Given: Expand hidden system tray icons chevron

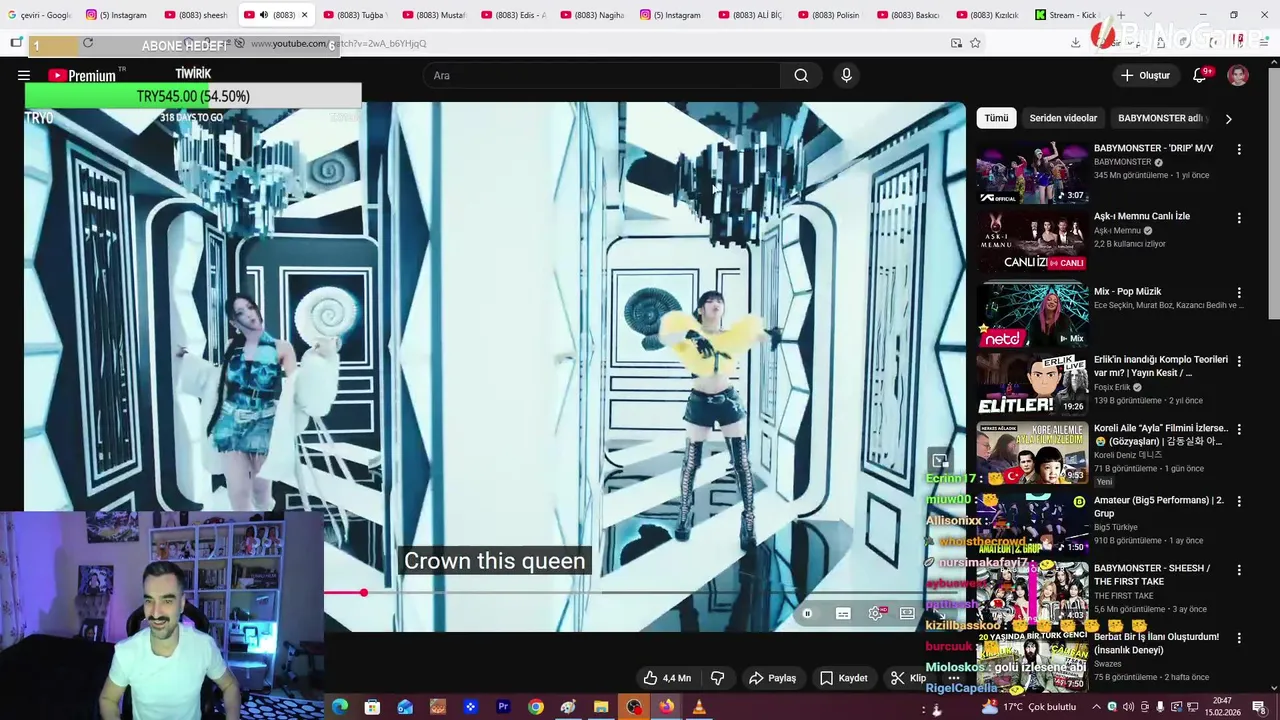Looking at the screenshot, I should (1095, 707).
